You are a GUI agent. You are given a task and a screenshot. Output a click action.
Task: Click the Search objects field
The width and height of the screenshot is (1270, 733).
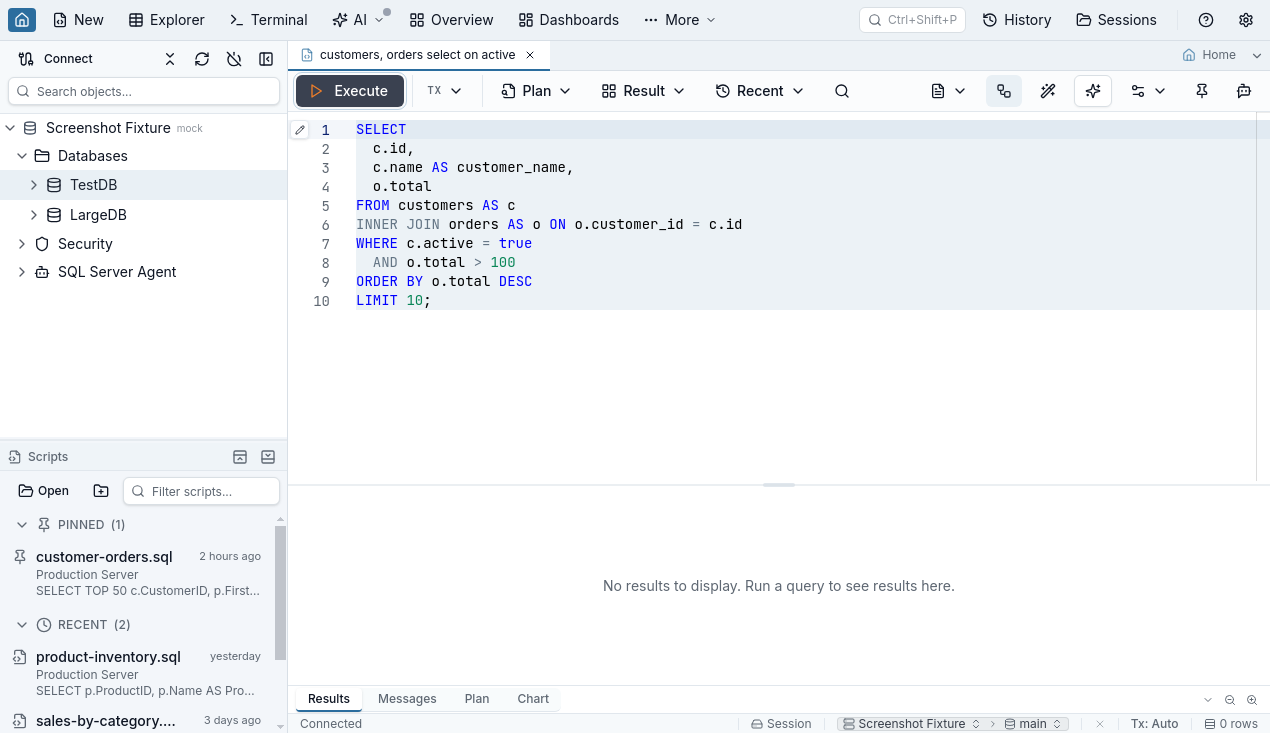pyautogui.click(x=144, y=91)
